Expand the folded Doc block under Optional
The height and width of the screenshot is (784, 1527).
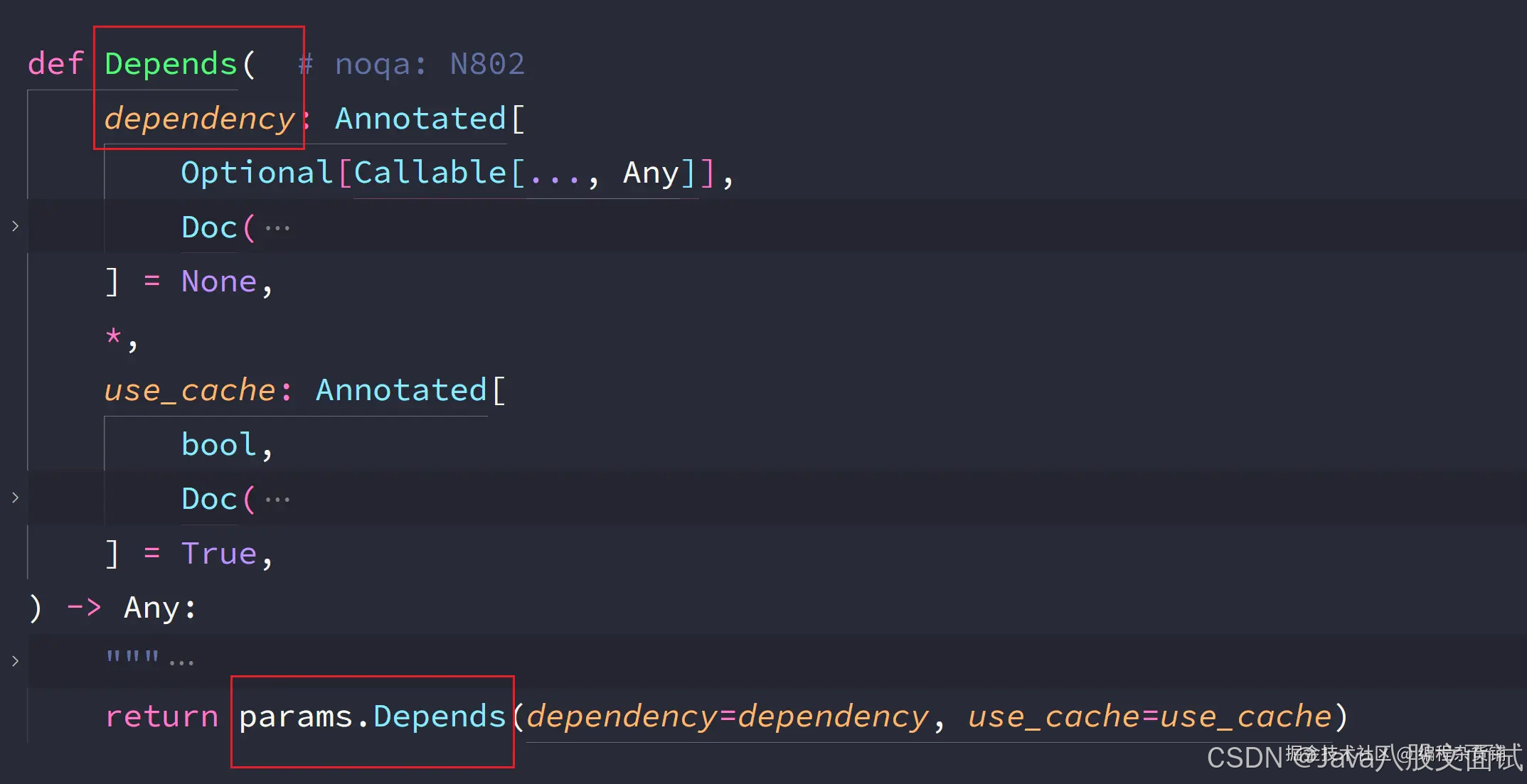click(x=15, y=226)
